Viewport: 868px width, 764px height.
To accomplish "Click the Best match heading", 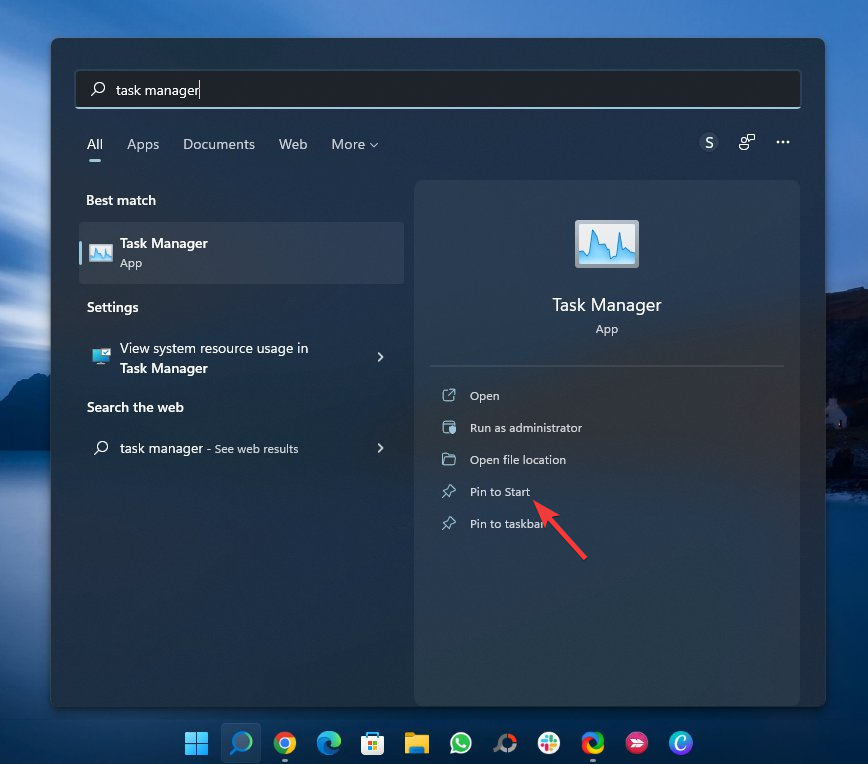I will pos(121,200).
